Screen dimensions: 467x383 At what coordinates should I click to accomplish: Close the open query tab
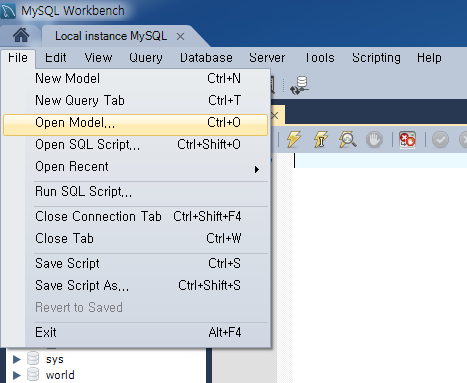pos(275,116)
